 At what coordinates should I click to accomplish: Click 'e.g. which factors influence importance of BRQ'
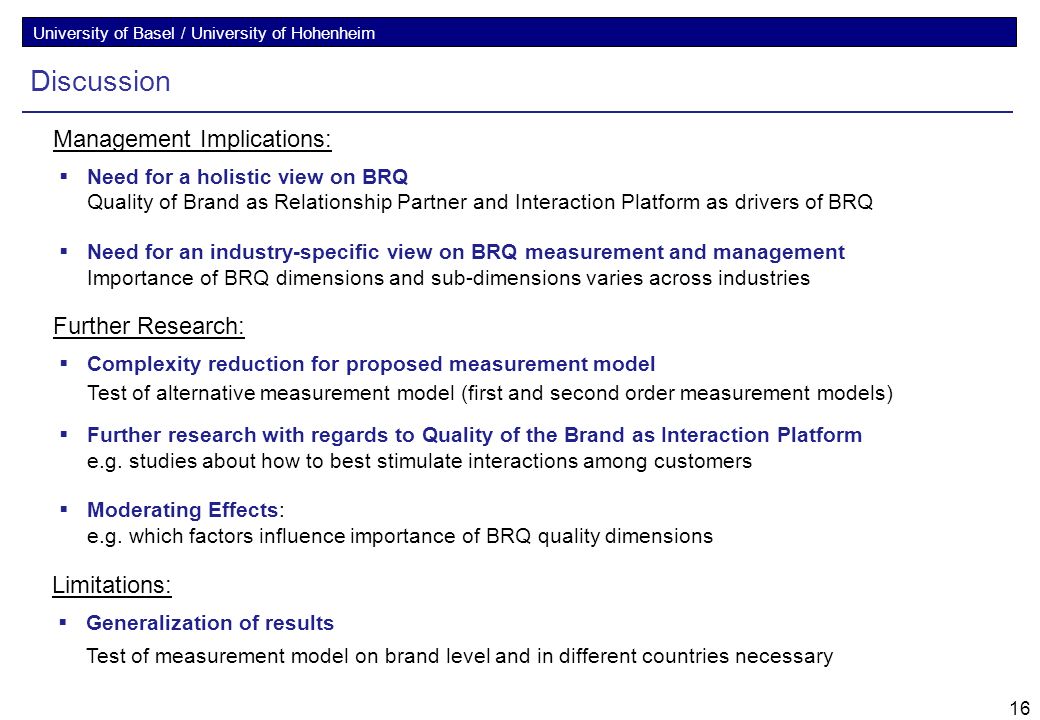pyautogui.click(x=400, y=536)
